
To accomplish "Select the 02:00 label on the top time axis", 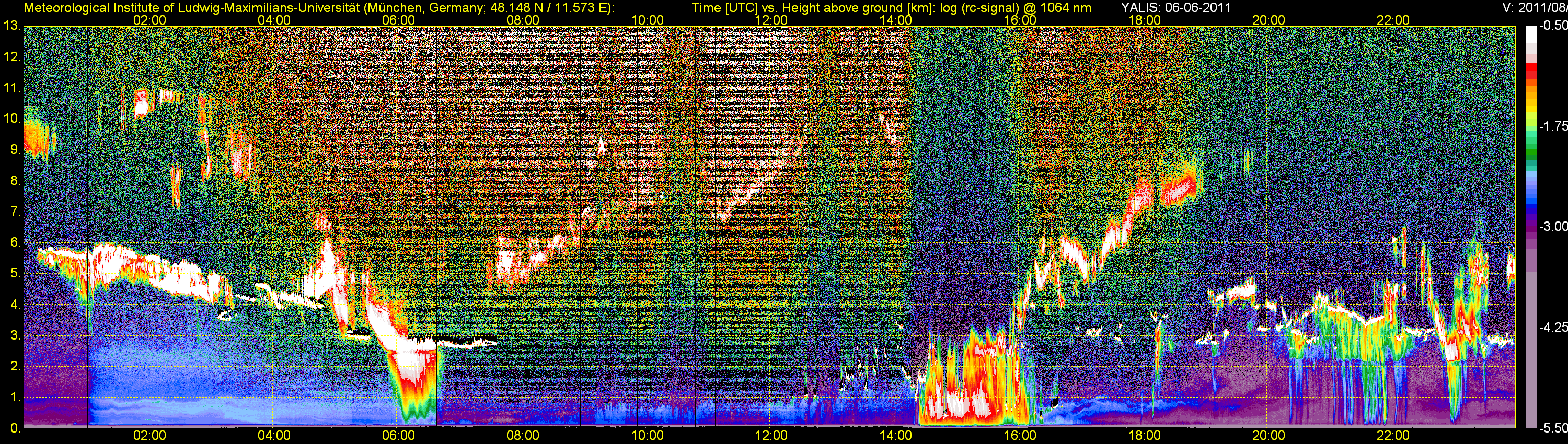I will point(149,20).
